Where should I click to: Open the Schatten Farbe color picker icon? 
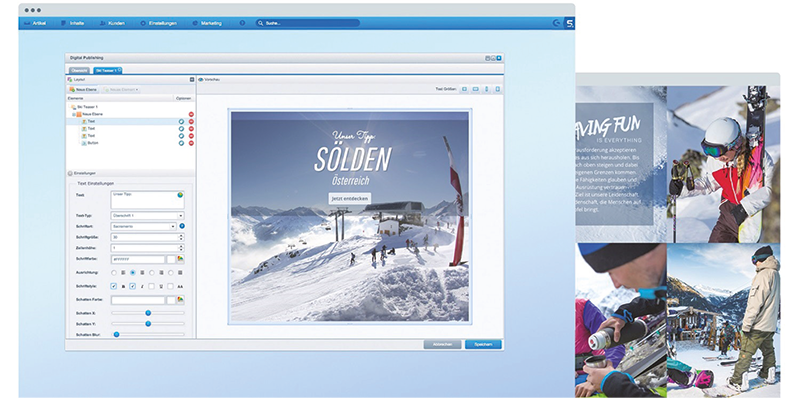(x=180, y=300)
